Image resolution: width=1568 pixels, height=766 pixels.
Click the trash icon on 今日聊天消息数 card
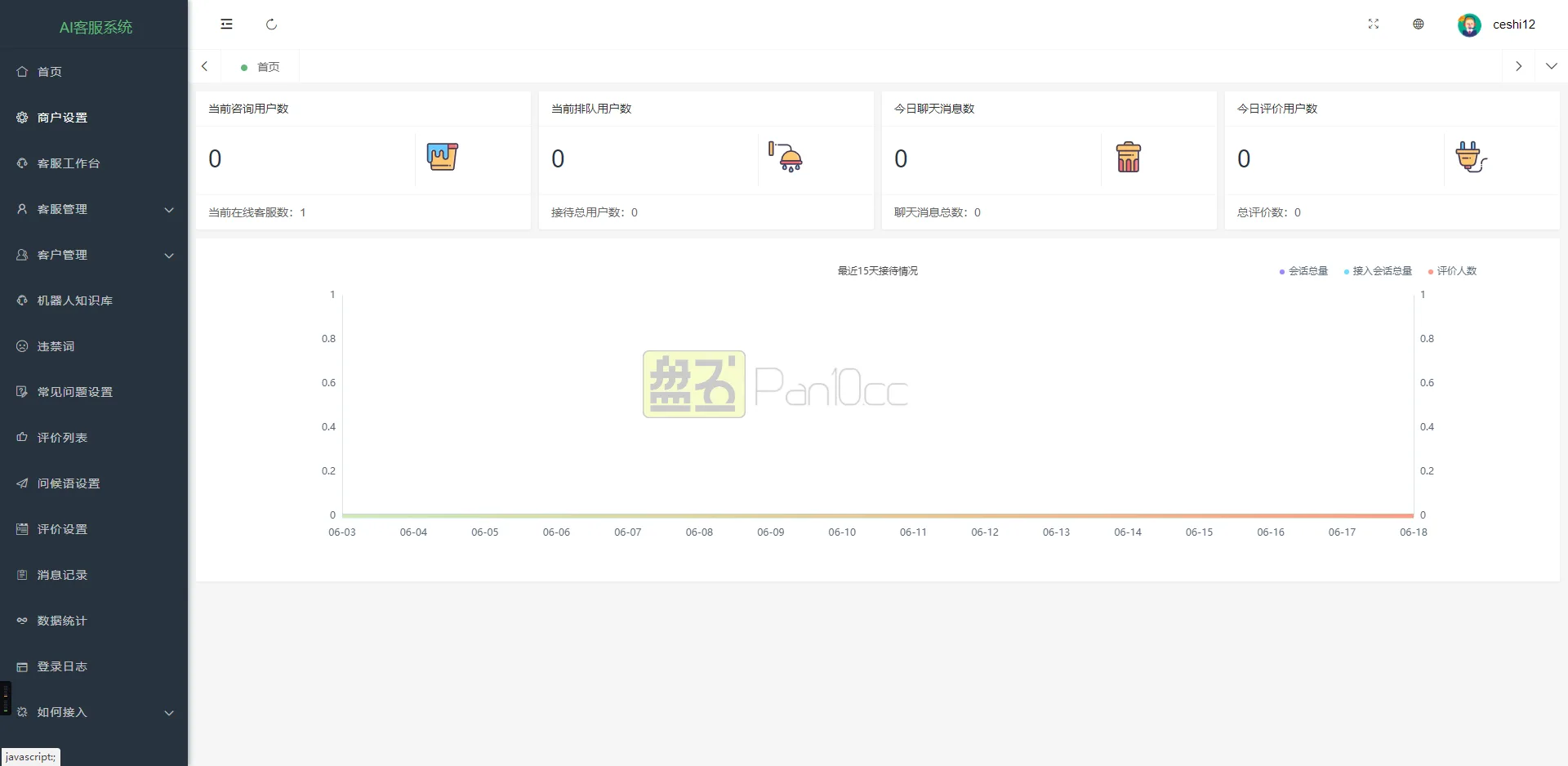(x=1128, y=157)
